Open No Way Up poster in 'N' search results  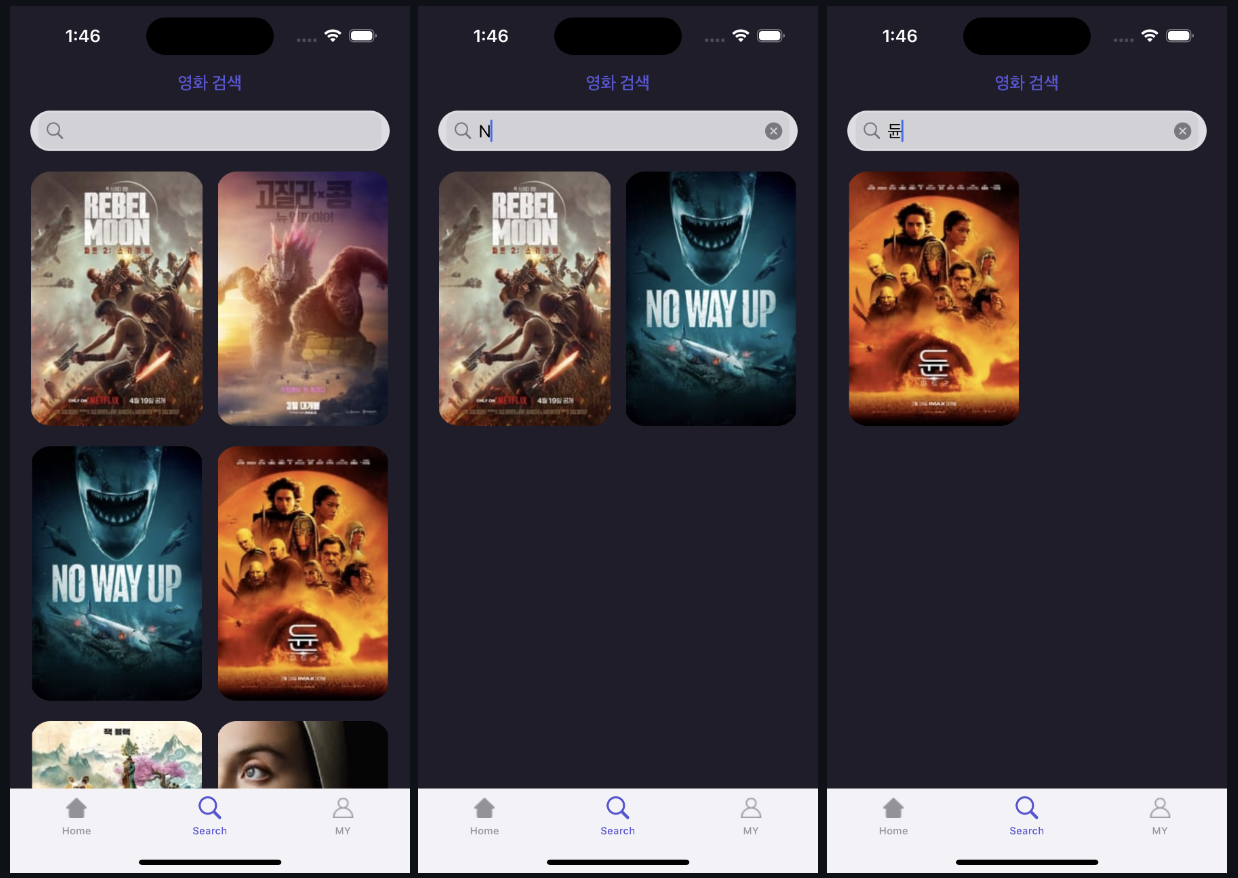(711, 299)
